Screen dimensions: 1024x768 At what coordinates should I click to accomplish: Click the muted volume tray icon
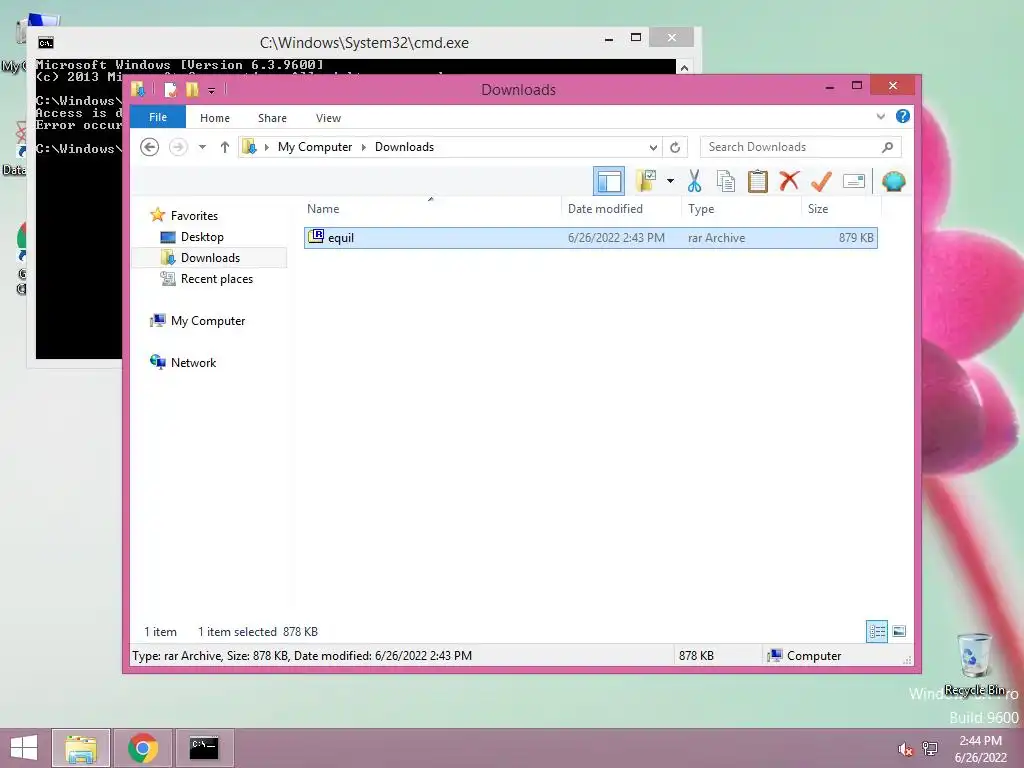905,749
